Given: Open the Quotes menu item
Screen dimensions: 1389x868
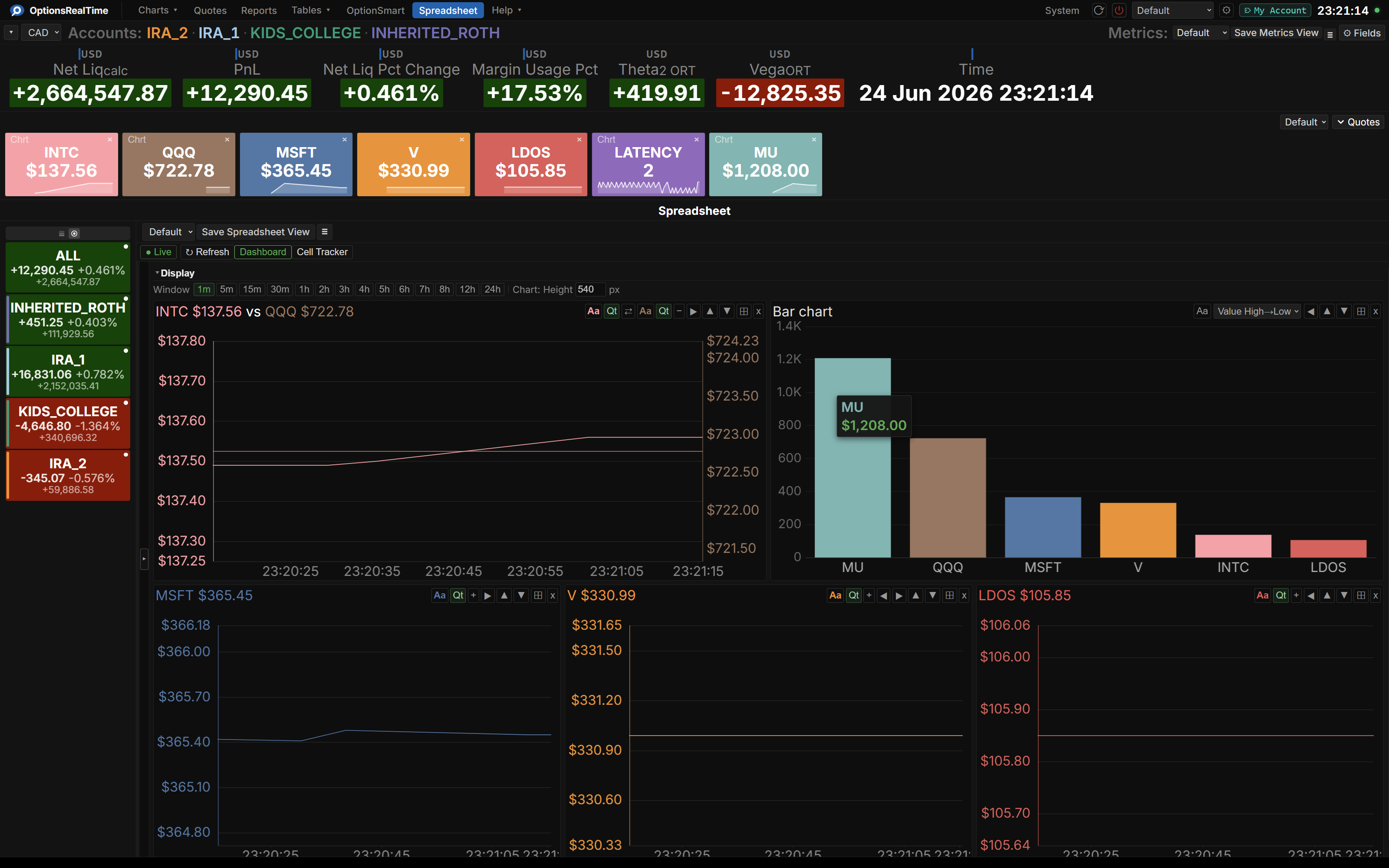Looking at the screenshot, I should click(x=210, y=10).
